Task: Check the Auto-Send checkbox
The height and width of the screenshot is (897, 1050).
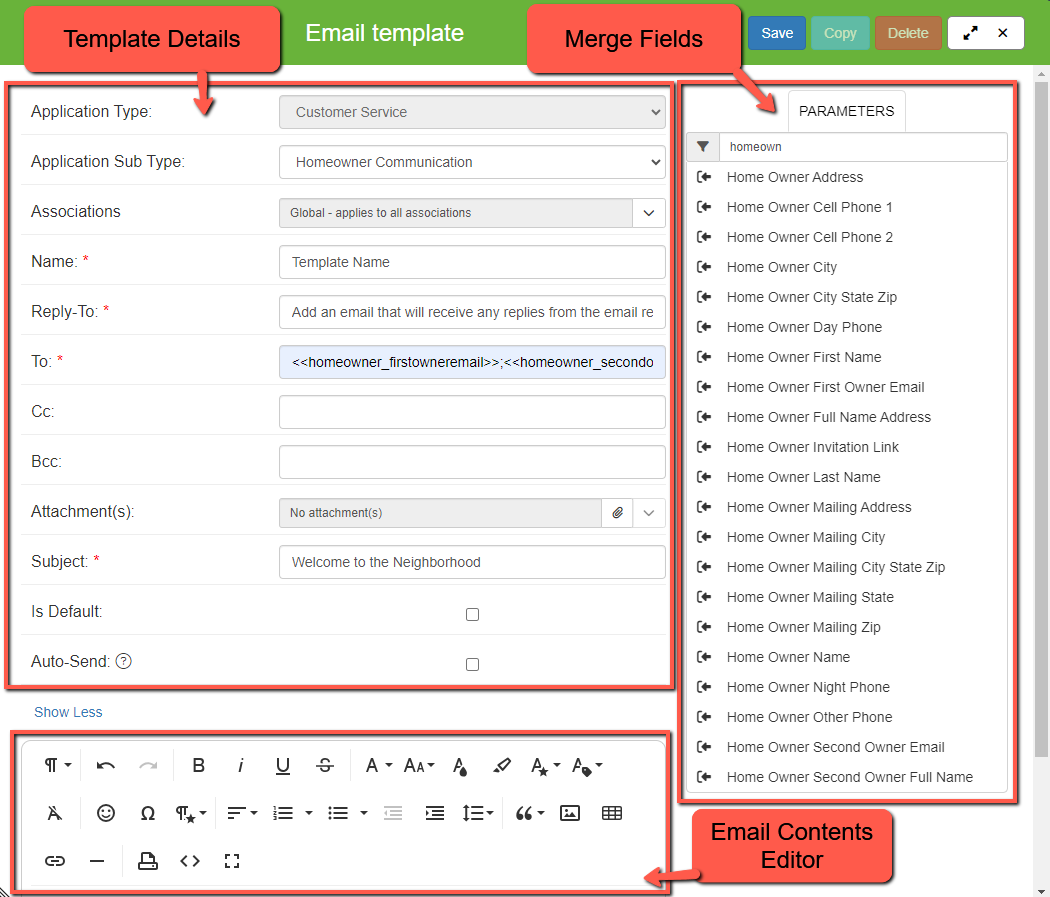Action: pos(473,664)
